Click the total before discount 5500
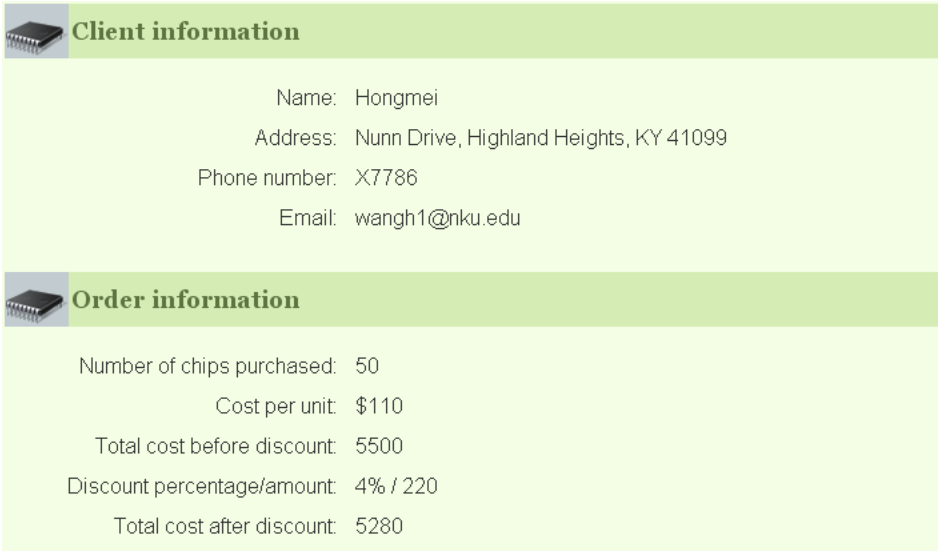This screenshot has height=552, width=950. coord(379,446)
